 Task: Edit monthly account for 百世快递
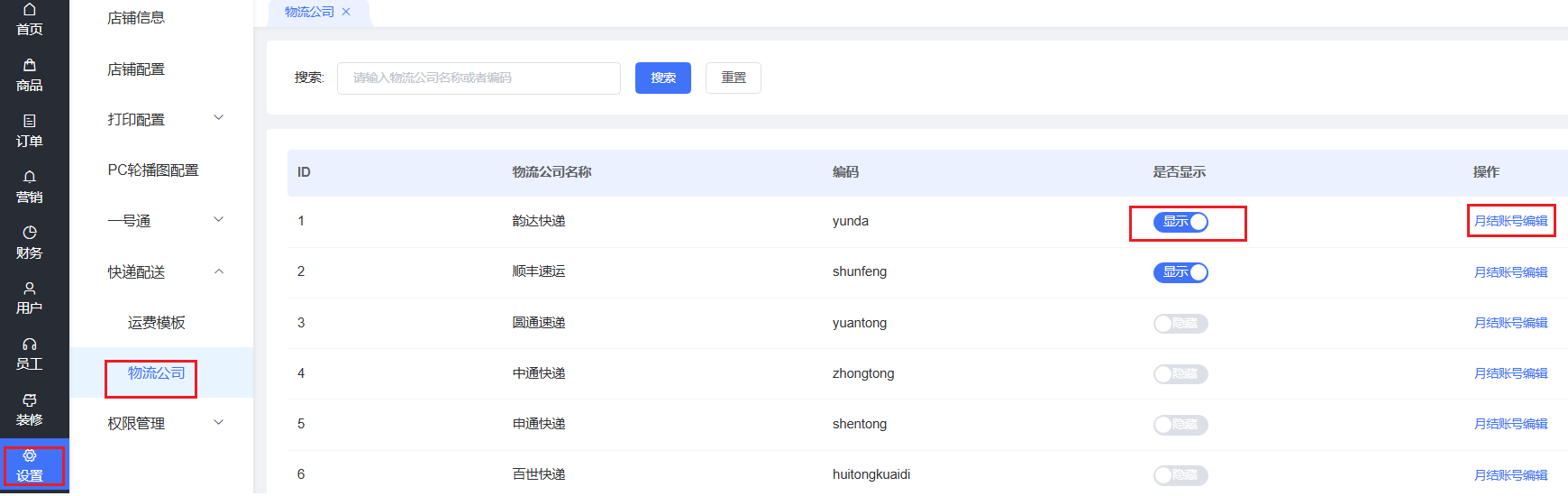(x=1511, y=475)
